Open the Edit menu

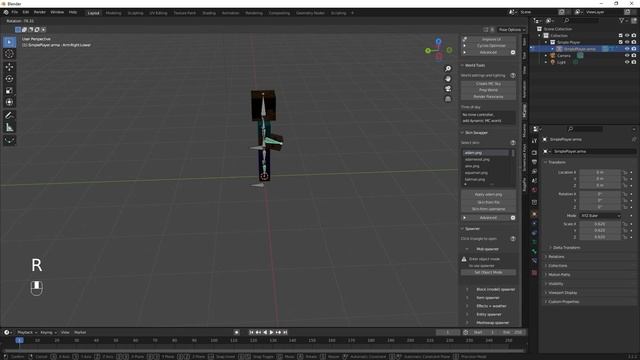(x=26, y=13)
